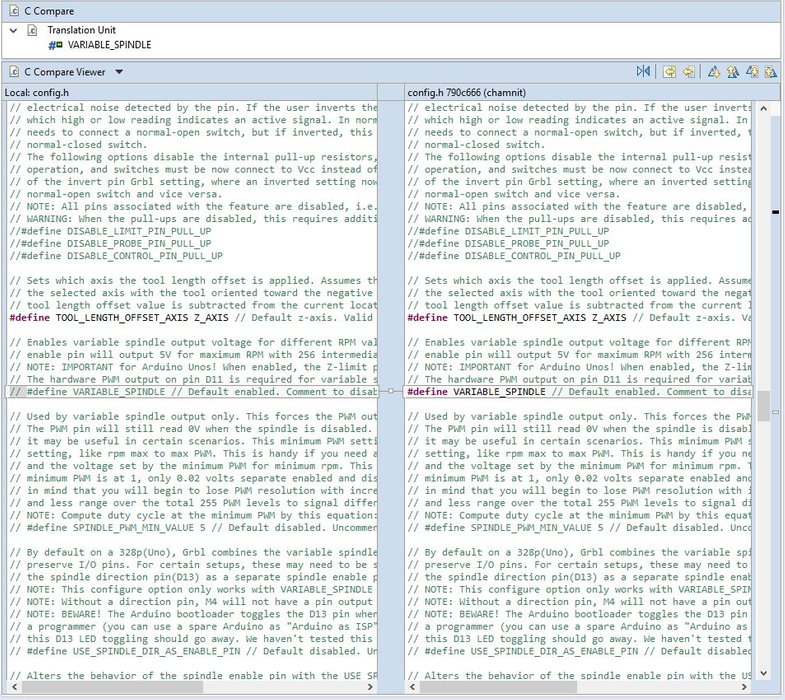This screenshot has width=785, height=700.
Task: Click right pane vertical scroll down arrow
Action: pyautogui.click(x=763, y=674)
